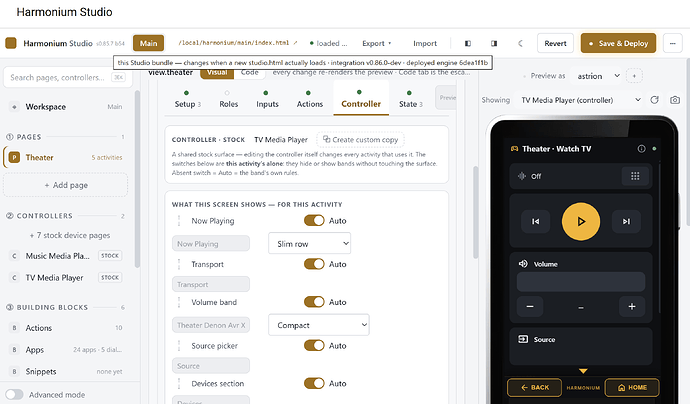
Task: Click volume plus button in preview
Action: point(632,306)
